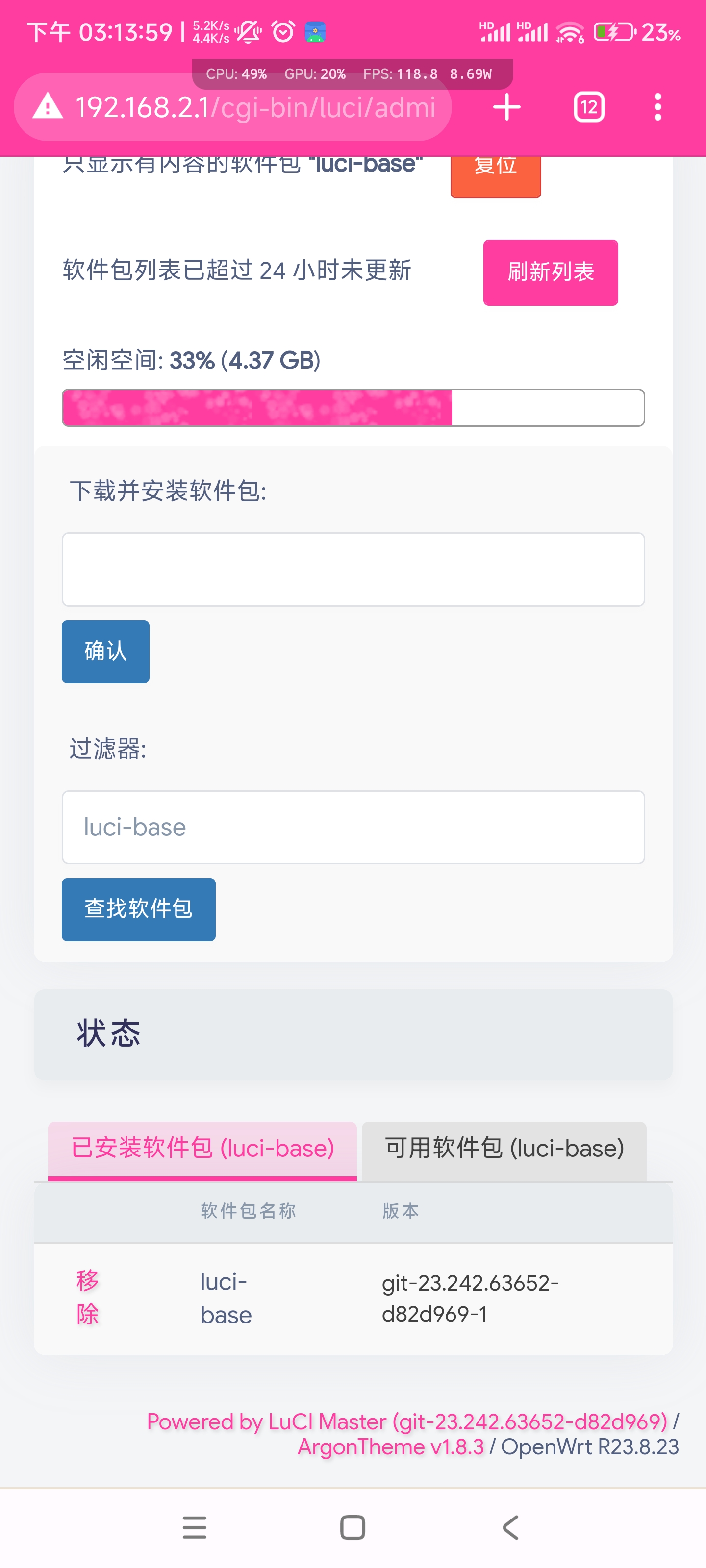Tap the navigation back button
The width and height of the screenshot is (706, 1568).
pyautogui.click(x=511, y=1527)
